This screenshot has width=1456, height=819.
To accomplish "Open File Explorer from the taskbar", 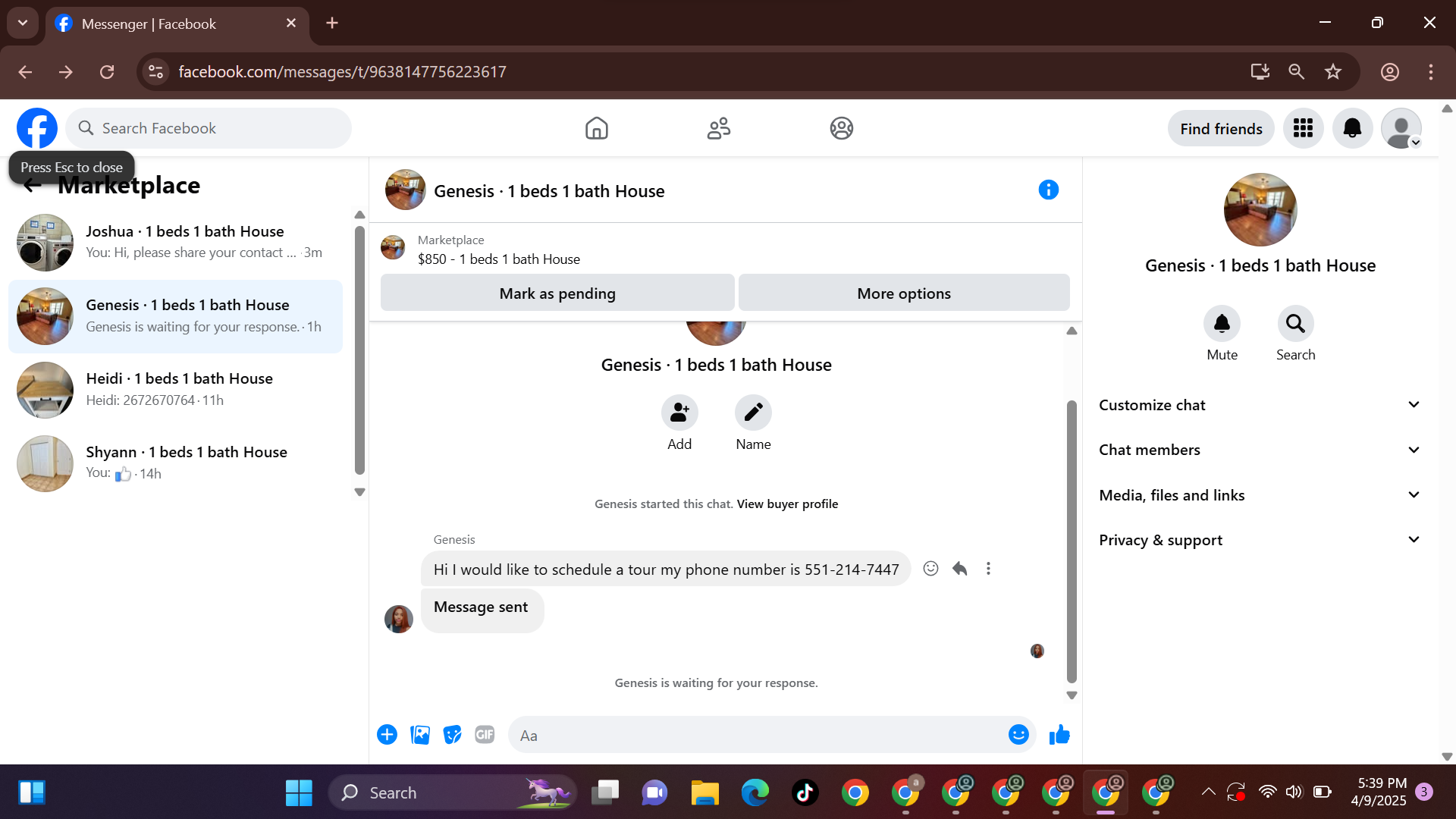I will (x=704, y=792).
